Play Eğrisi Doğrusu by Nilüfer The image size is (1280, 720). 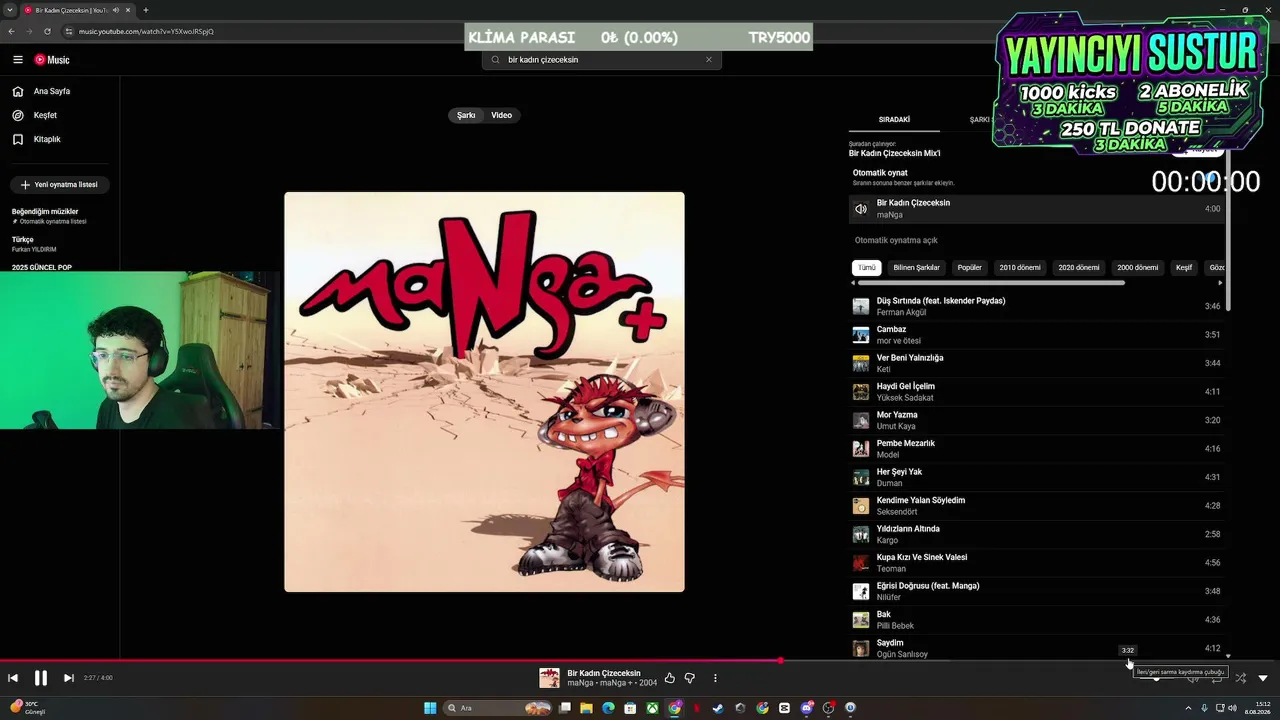(1036, 591)
